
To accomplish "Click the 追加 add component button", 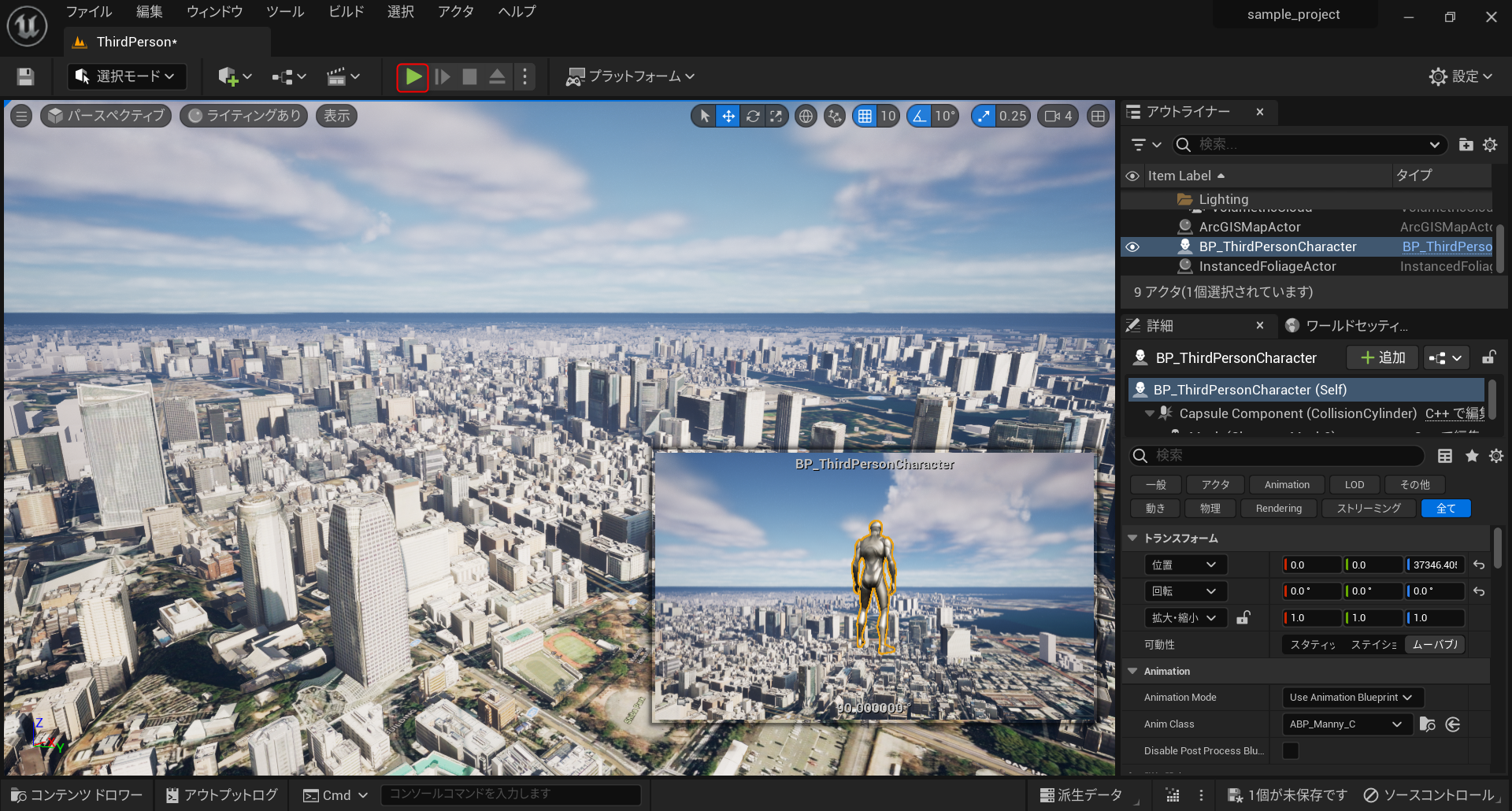I will 1382,358.
